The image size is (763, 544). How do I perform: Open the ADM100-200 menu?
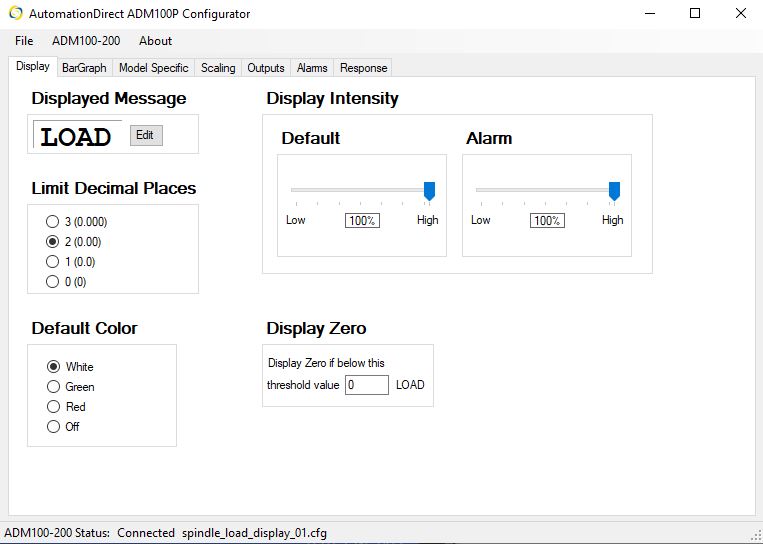pos(86,41)
